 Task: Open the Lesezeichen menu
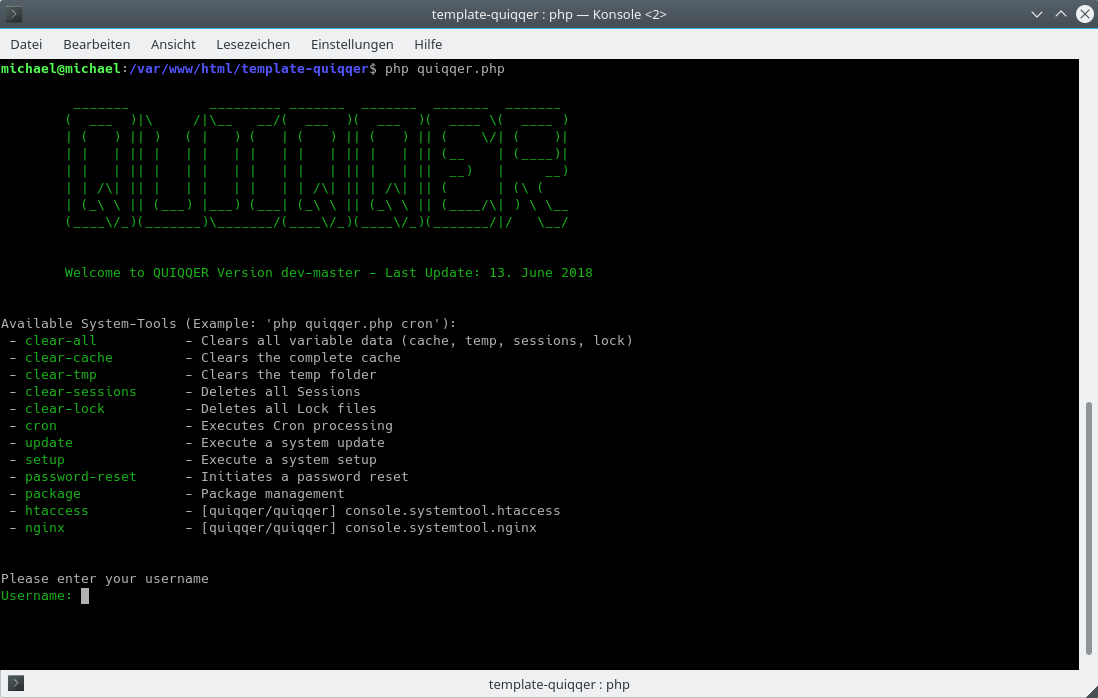[x=253, y=44]
